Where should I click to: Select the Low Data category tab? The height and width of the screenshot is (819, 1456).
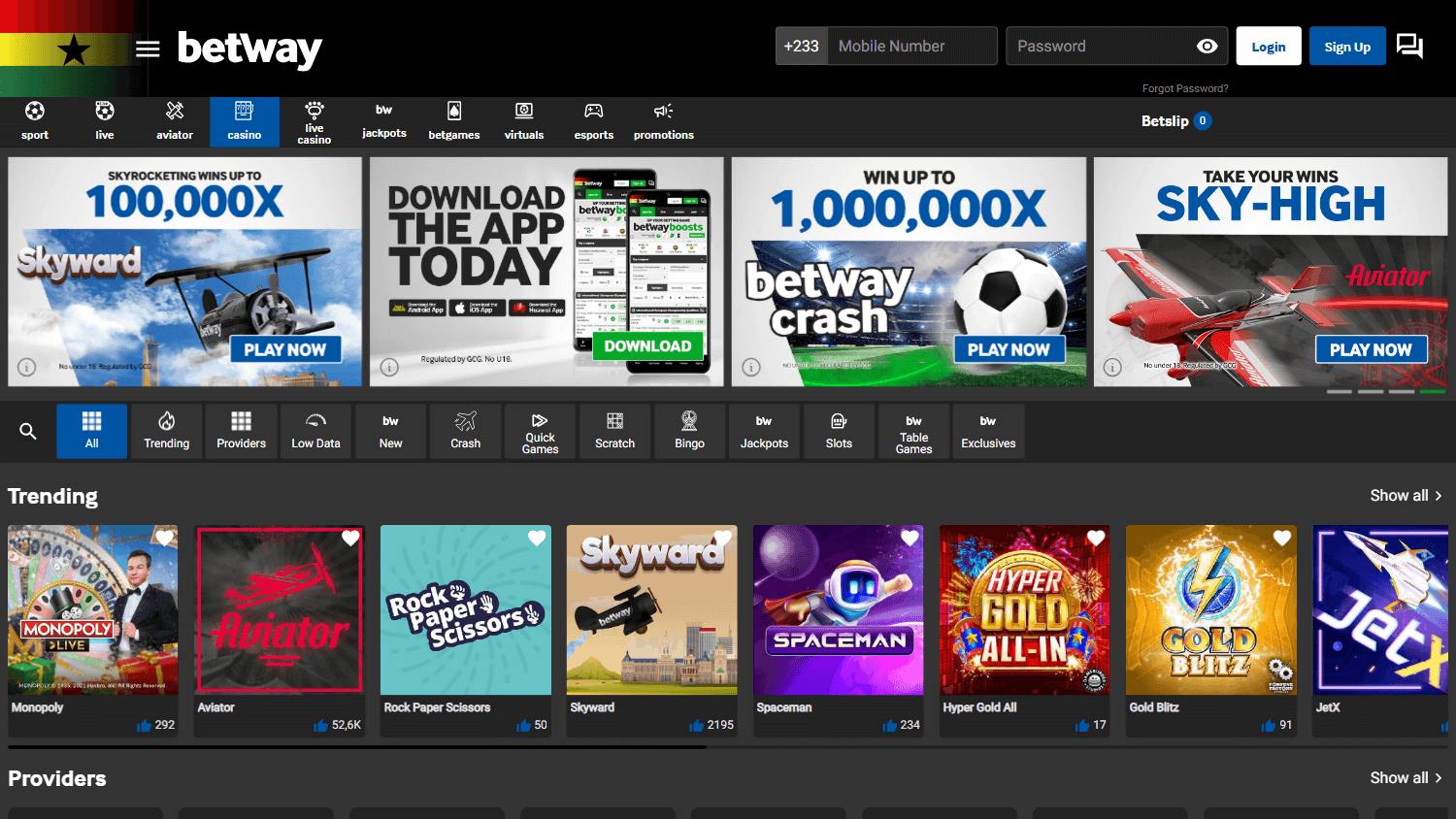pyautogui.click(x=316, y=431)
